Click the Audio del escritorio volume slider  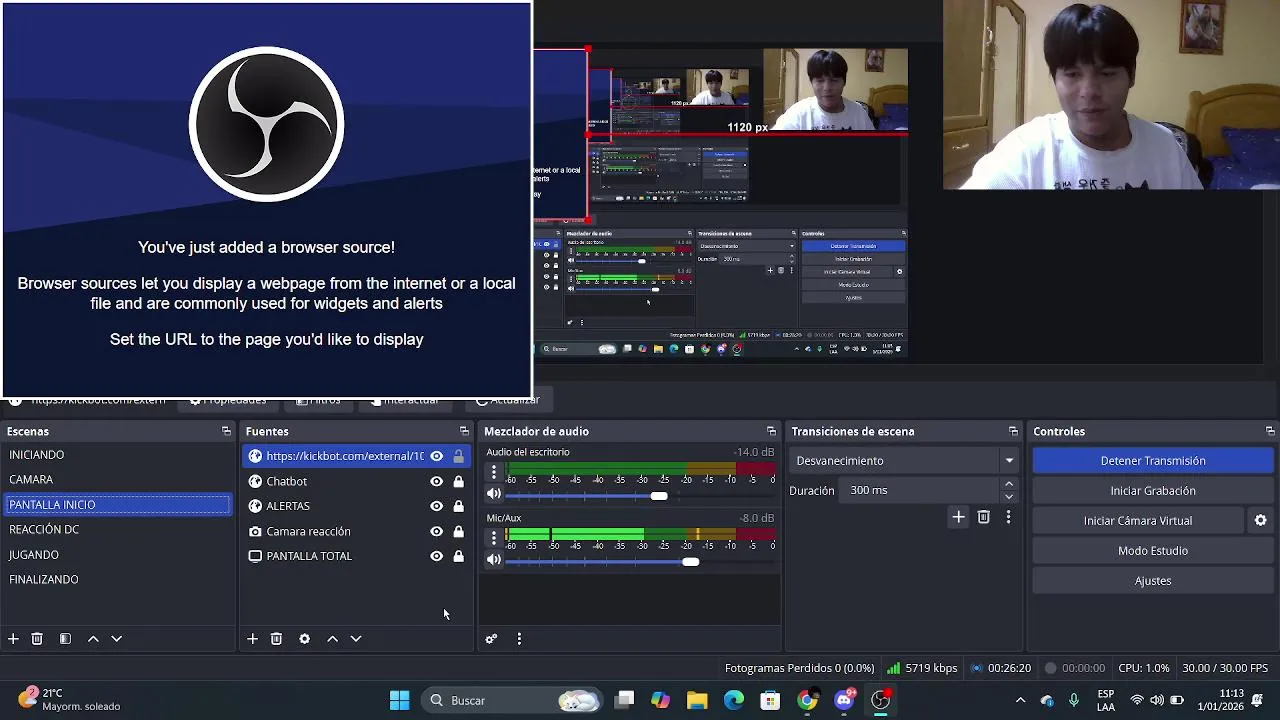(640, 495)
